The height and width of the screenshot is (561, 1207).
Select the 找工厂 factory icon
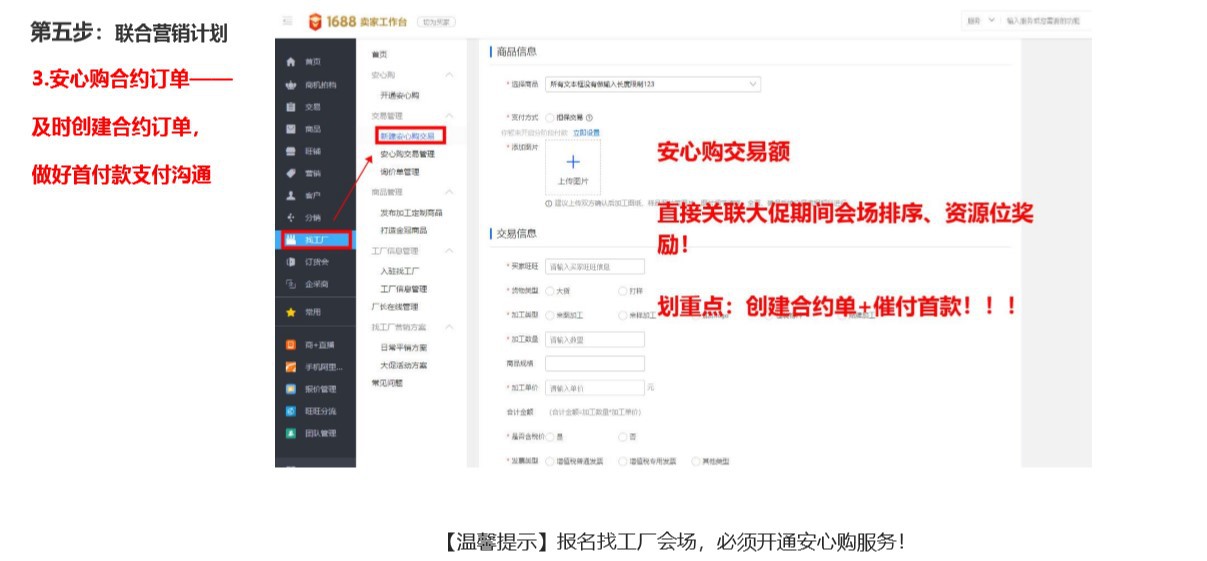[291, 240]
